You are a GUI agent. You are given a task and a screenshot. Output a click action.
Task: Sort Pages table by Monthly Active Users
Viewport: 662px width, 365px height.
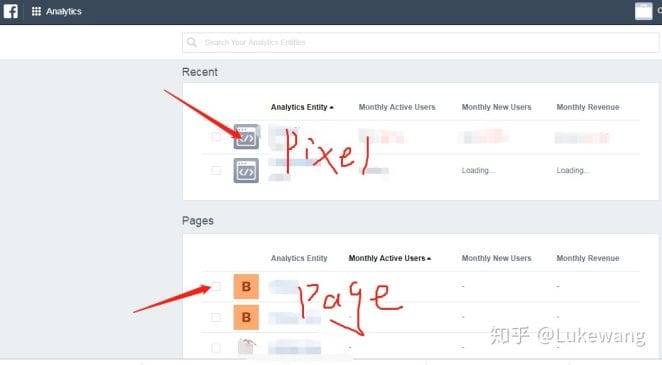tap(389, 258)
